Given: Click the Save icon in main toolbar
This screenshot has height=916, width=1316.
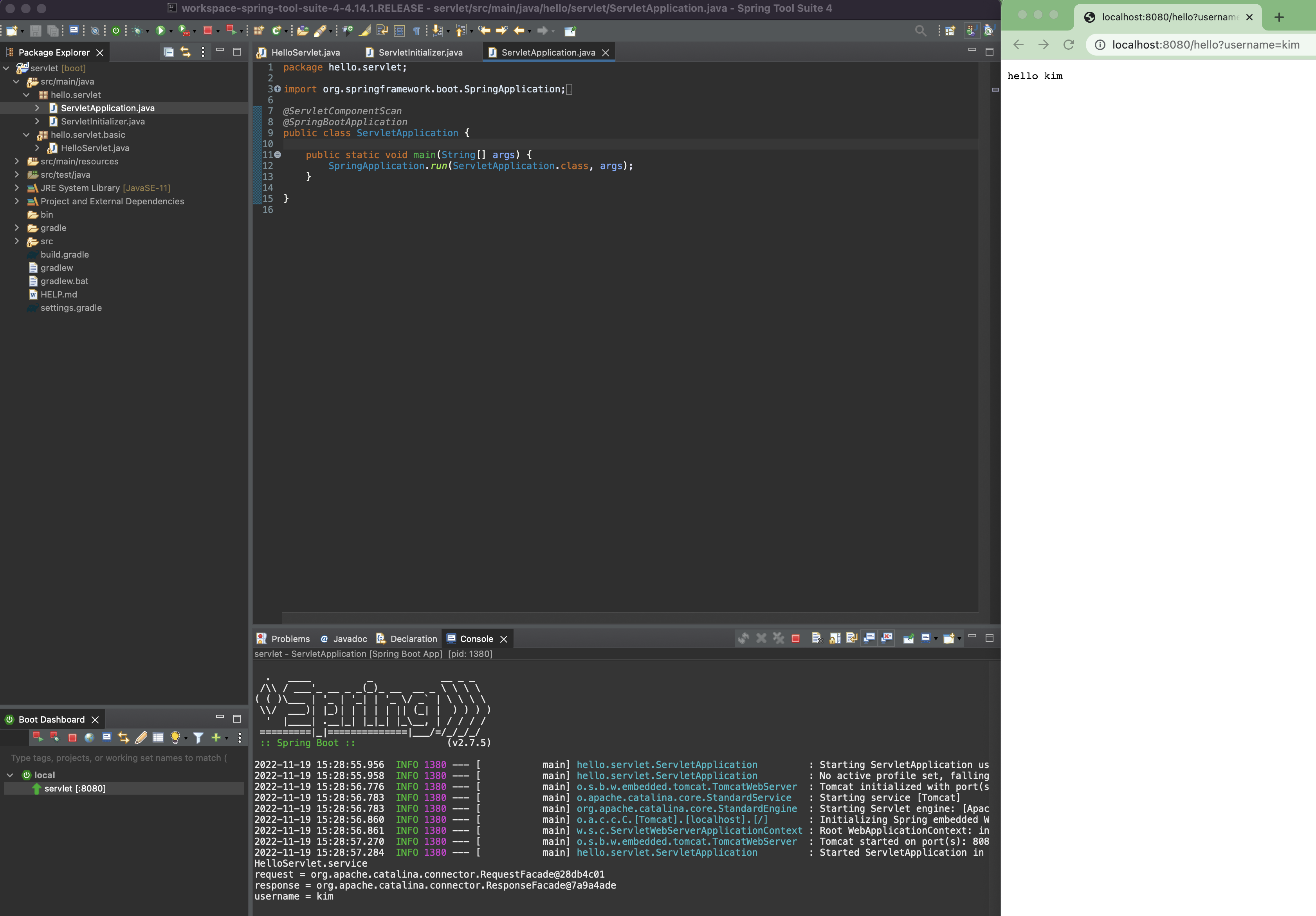Looking at the screenshot, I should (36, 31).
